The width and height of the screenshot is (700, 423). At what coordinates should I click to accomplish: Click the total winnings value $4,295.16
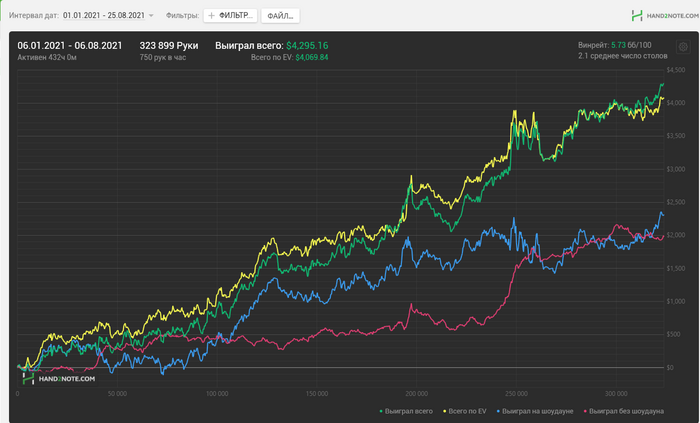tap(307, 46)
